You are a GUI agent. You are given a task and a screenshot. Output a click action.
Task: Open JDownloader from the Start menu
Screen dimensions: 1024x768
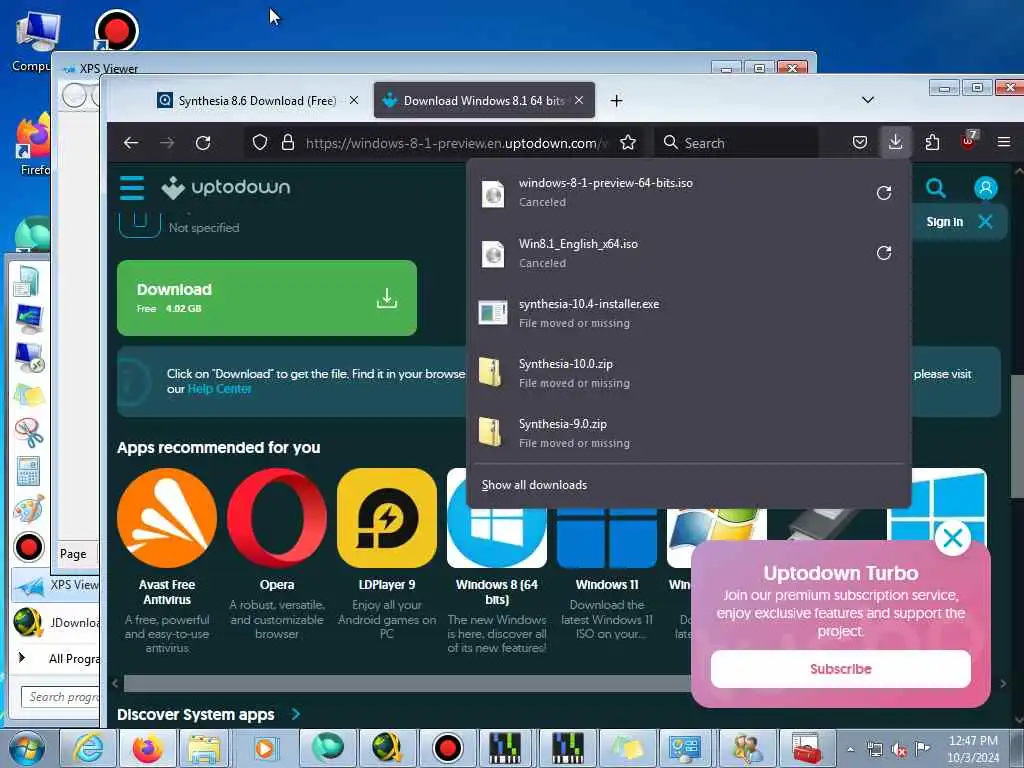click(x=56, y=622)
